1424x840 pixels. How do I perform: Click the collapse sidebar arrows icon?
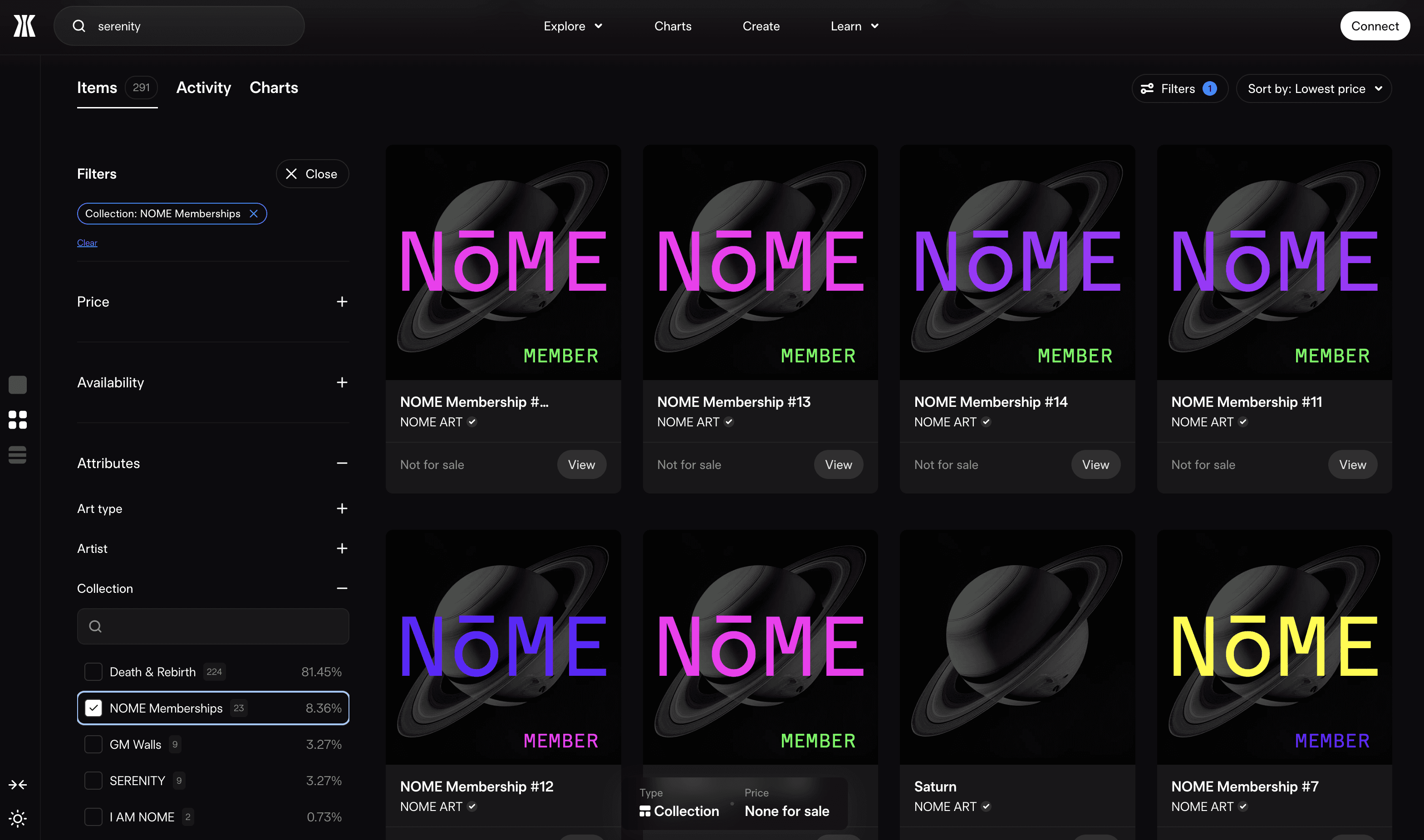(18, 785)
